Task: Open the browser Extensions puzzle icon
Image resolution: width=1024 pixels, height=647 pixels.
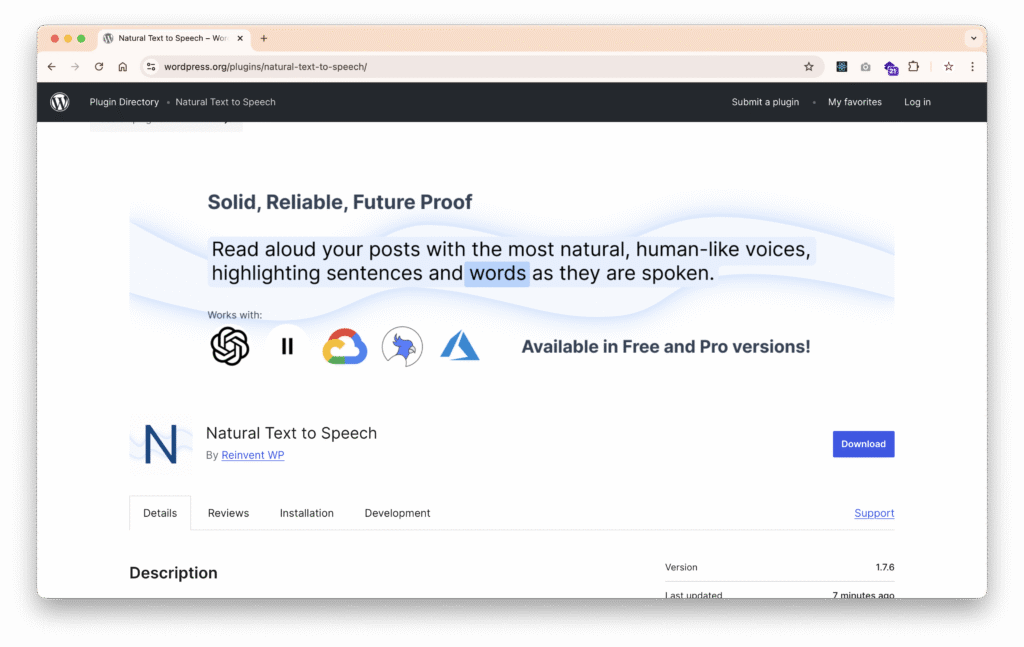Action: click(913, 67)
